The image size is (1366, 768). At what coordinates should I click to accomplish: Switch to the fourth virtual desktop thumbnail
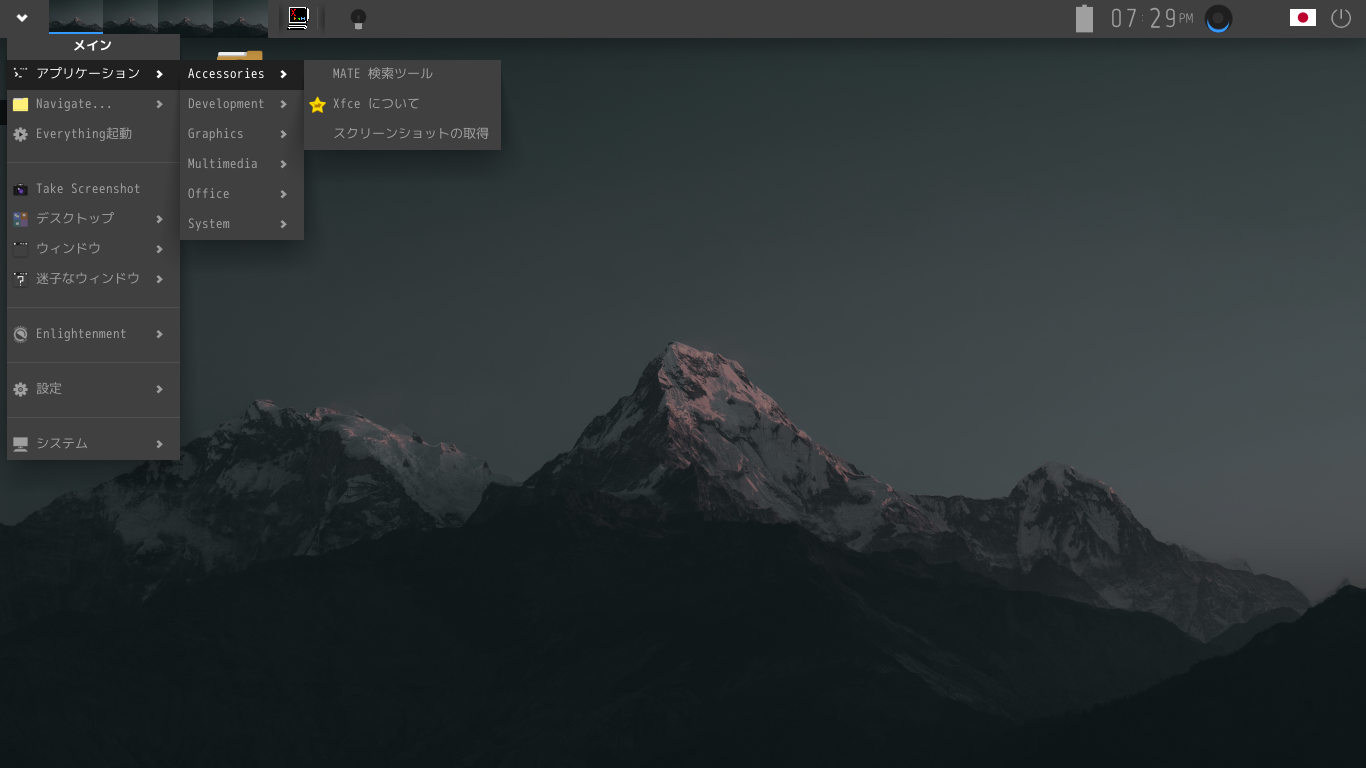coord(240,18)
